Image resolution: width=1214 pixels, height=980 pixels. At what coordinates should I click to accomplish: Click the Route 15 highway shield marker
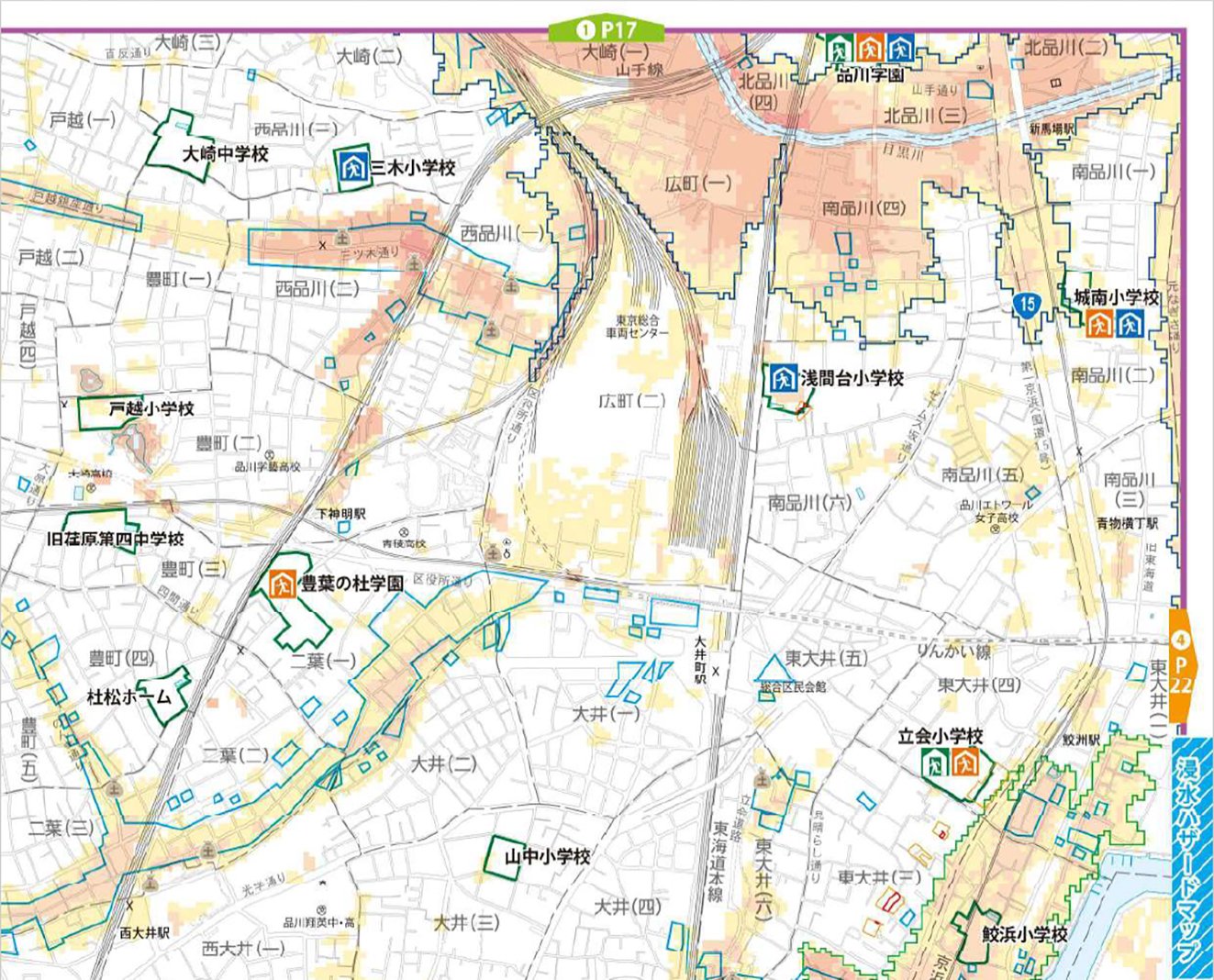(x=1025, y=306)
